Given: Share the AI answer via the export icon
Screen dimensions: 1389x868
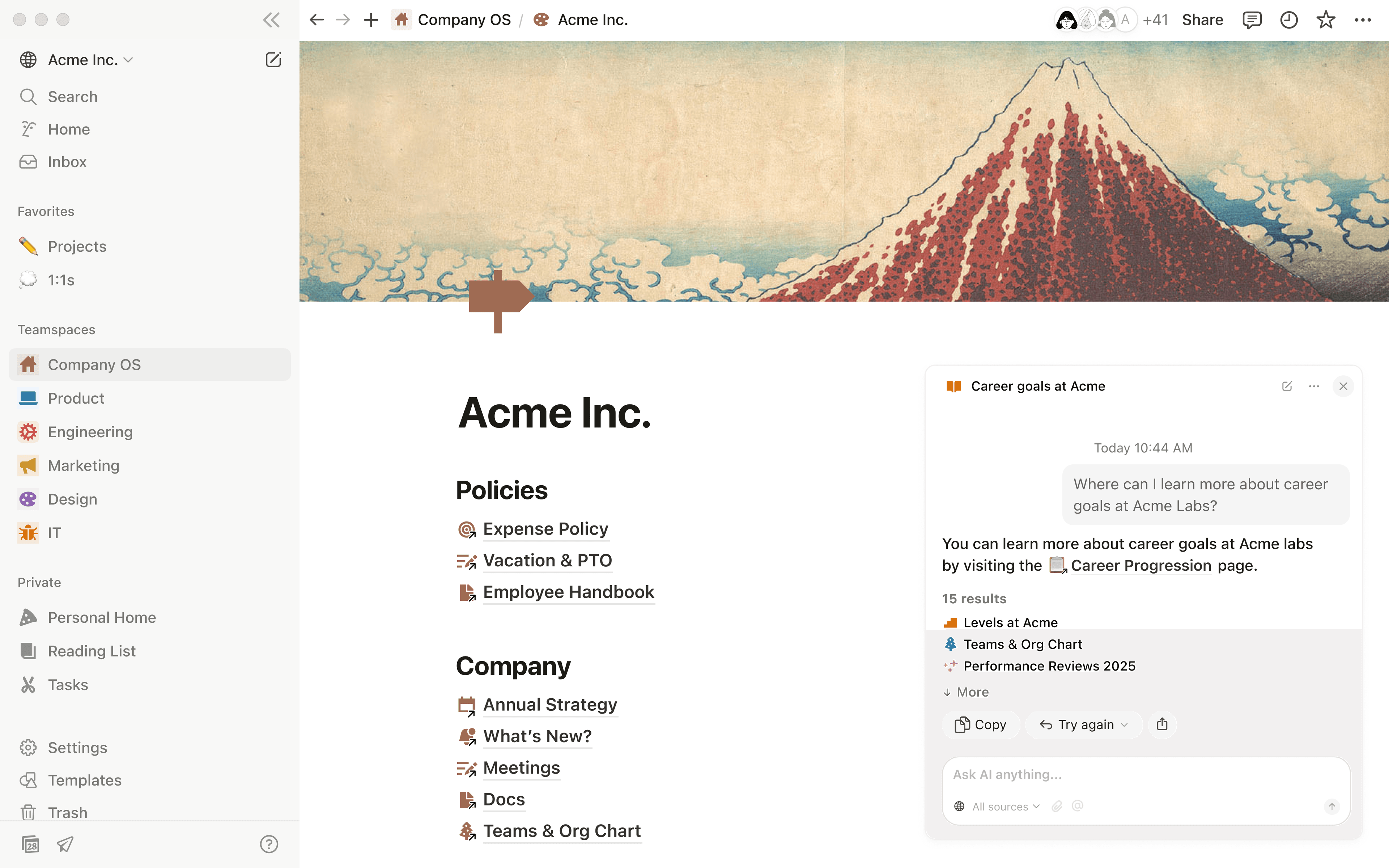Looking at the screenshot, I should point(1162,724).
